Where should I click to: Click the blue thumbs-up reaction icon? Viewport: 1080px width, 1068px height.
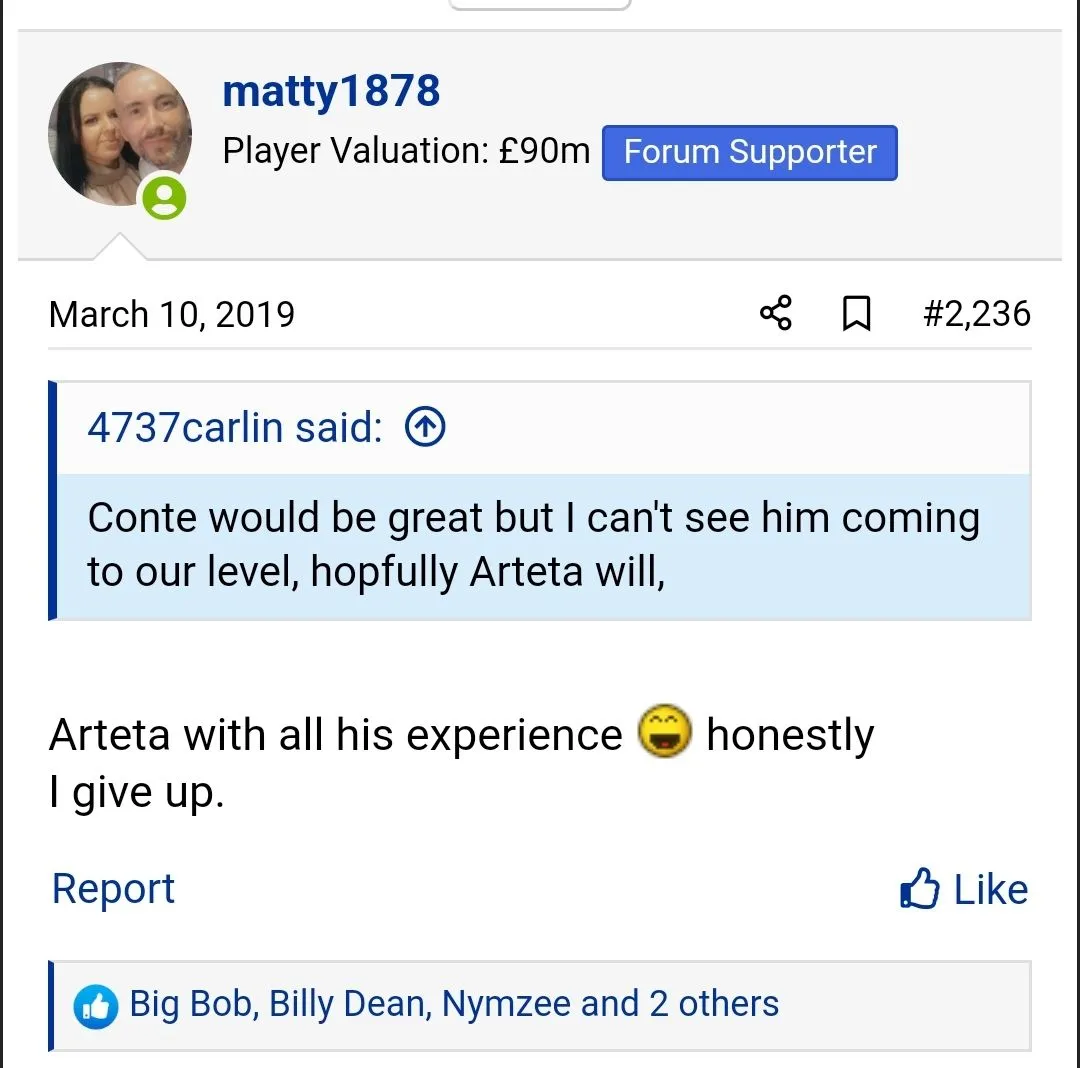pyautogui.click(x=96, y=1006)
